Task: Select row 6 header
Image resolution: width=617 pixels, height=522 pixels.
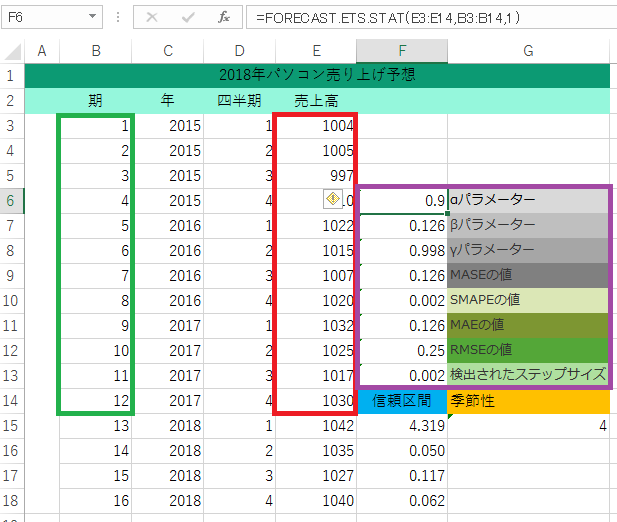Action: point(12,201)
